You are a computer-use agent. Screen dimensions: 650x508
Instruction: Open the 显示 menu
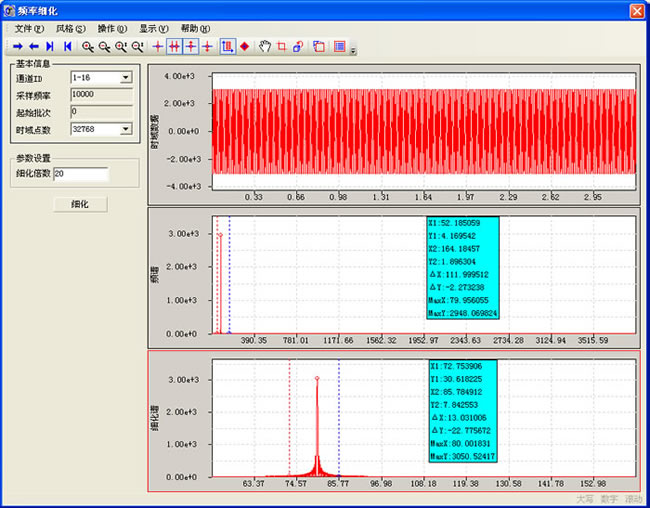pyautogui.click(x=153, y=29)
